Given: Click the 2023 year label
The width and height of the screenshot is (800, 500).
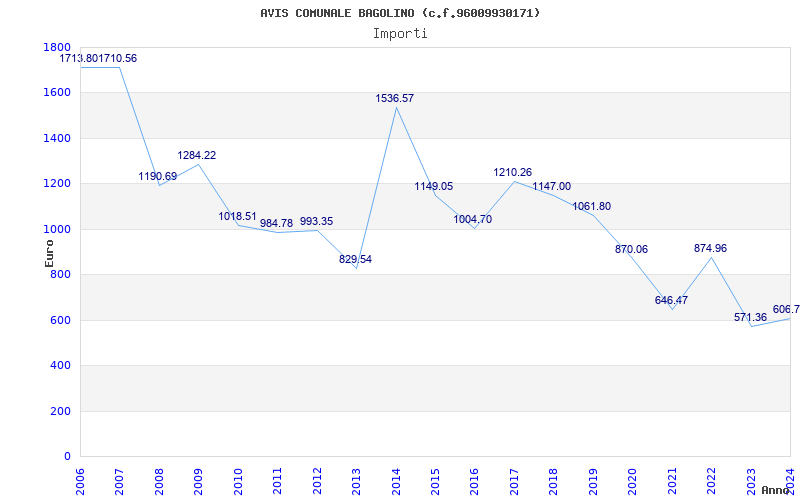Looking at the screenshot, I should coord(751,481).
